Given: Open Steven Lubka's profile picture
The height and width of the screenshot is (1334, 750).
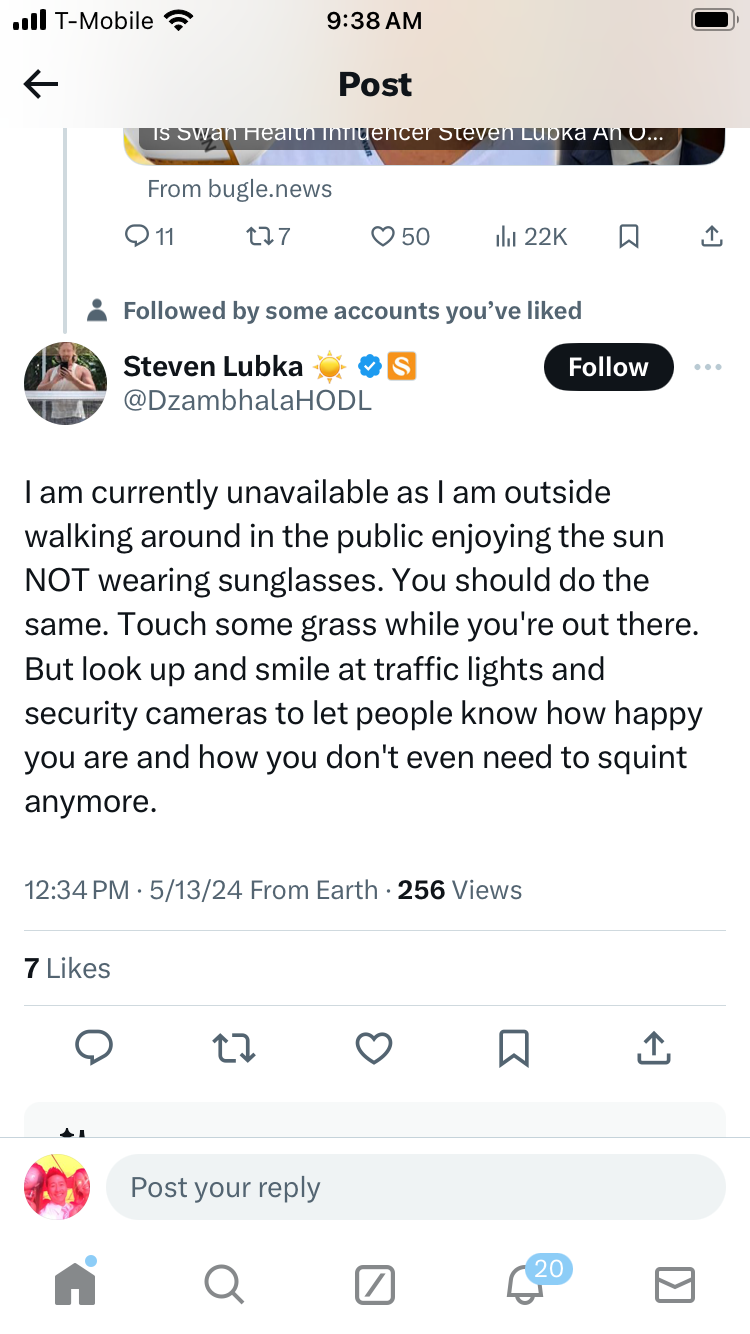Looking at the screenshot, I should [65, 383].
